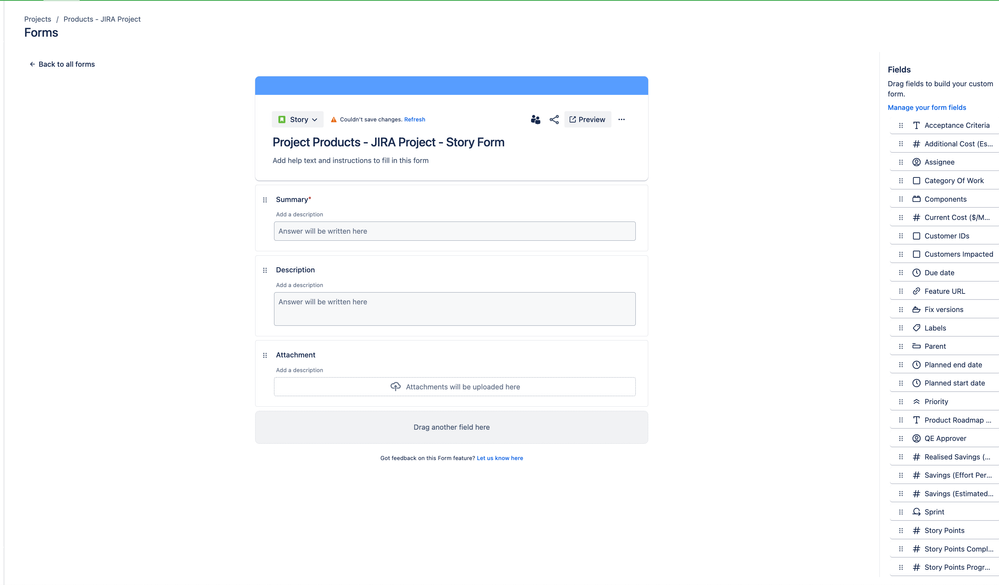Click the drag handle of Description field
The image size is (999, 585).
(x=265, y=270)
